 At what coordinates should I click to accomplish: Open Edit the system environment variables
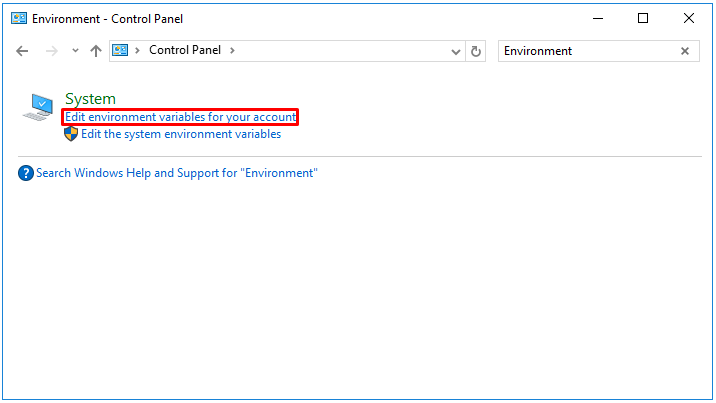click(181, 134)
